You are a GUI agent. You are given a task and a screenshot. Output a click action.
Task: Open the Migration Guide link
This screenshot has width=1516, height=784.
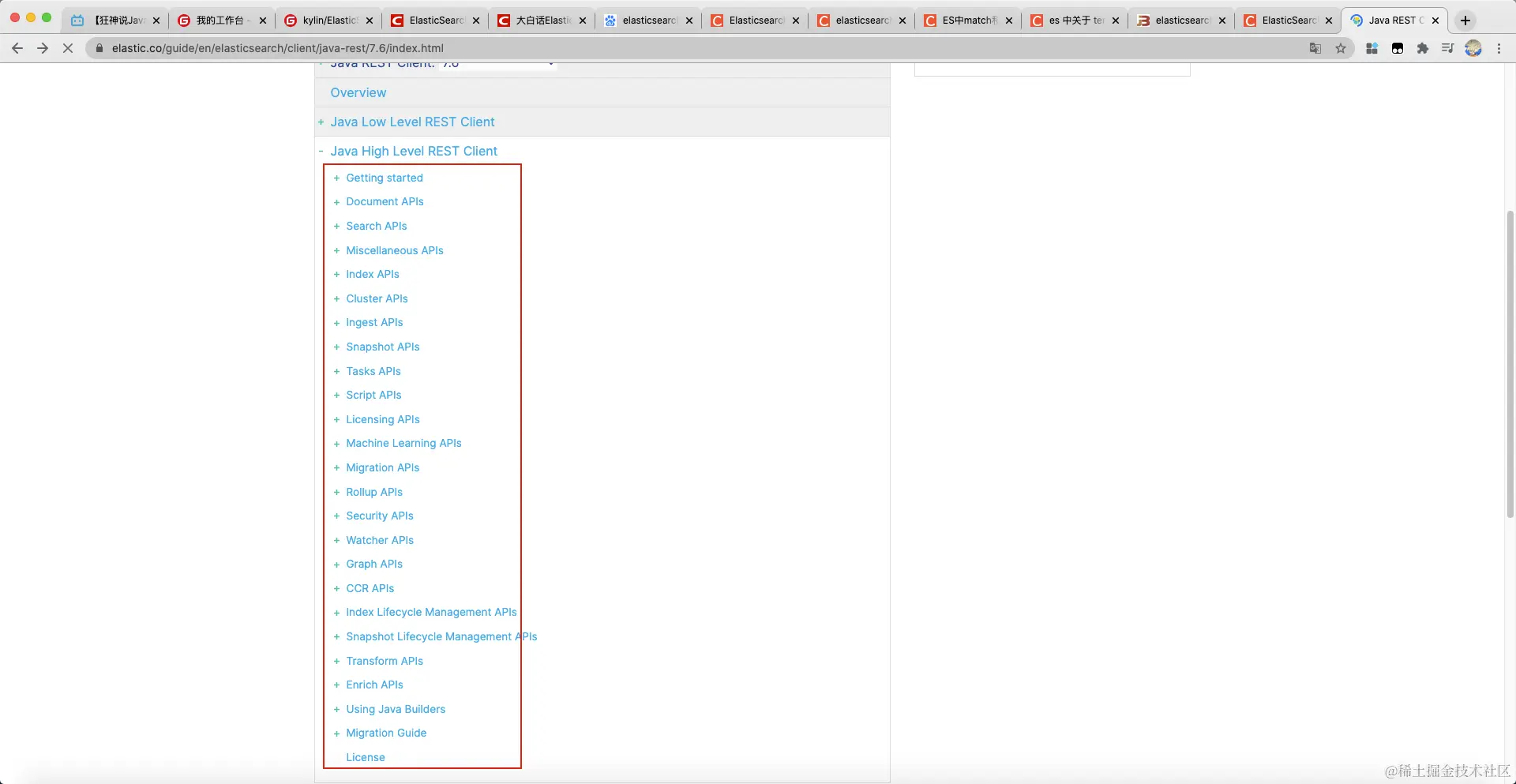click(386, 733)
